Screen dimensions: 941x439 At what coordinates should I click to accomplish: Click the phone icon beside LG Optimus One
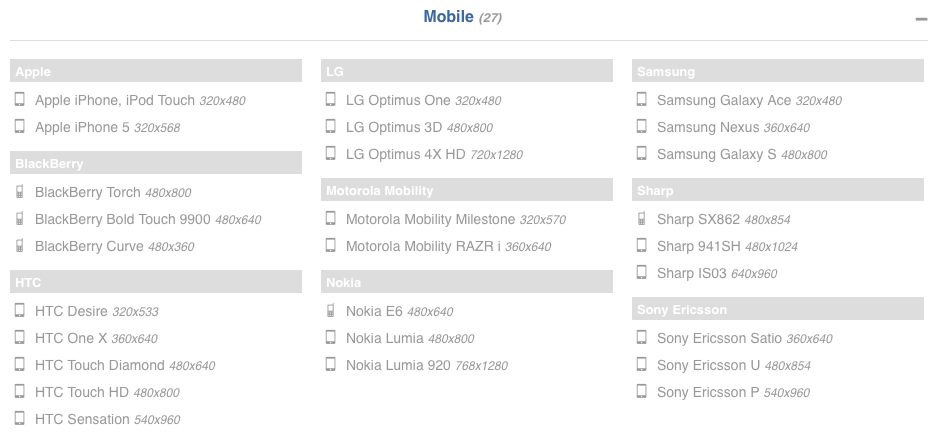coord(331,100)
